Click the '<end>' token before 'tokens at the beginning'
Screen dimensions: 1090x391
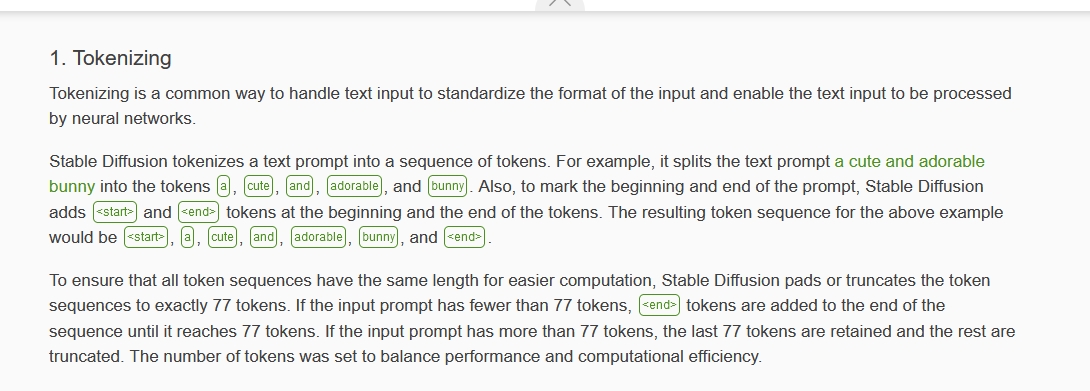199,212
